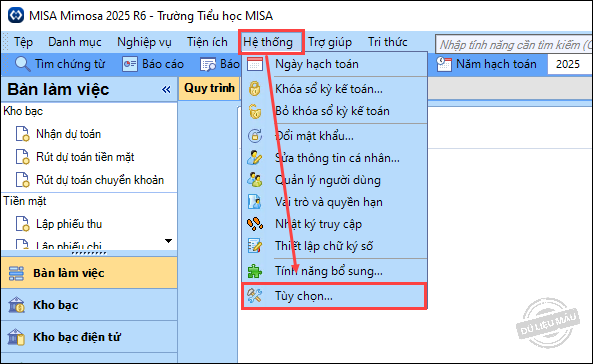Select Nhật ký truy cập entry

[335, 224]
